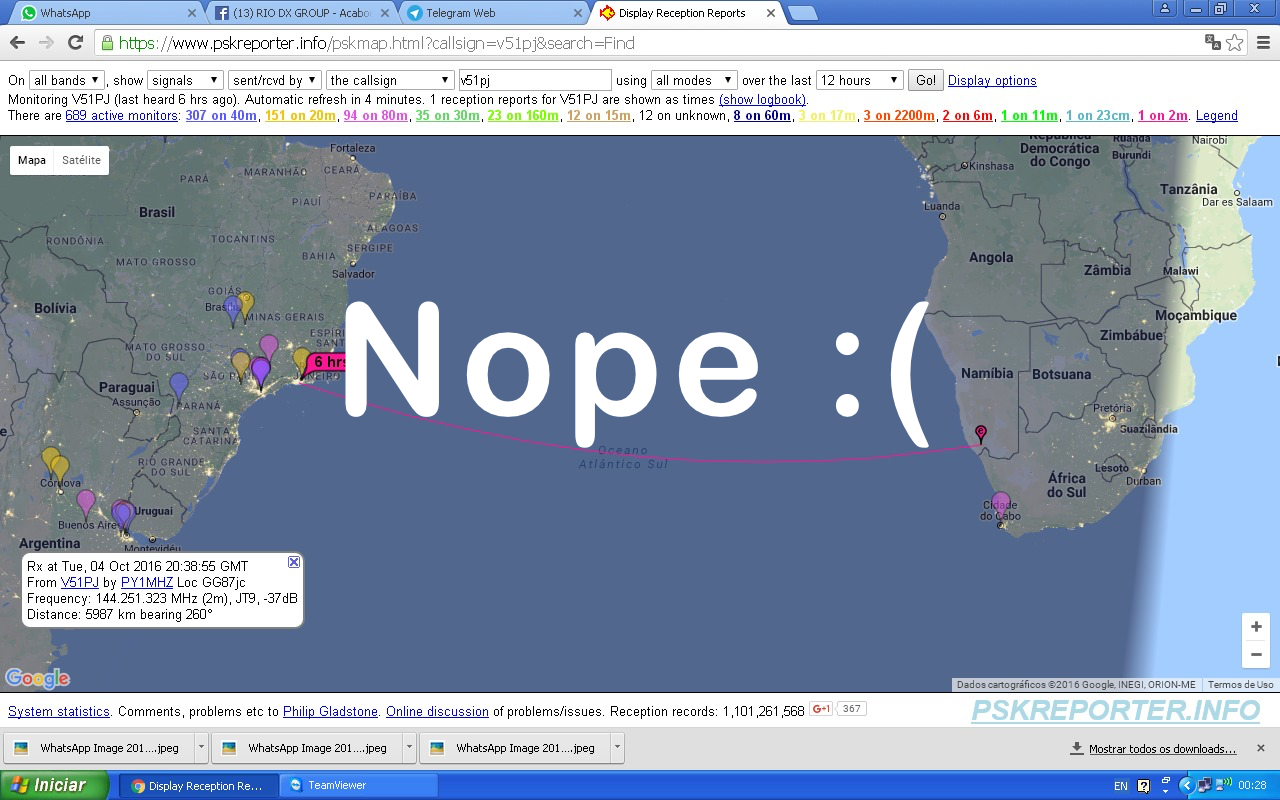Click the V51PJ transmitter marker in Namibia
The width and height of the screenshot is (1280, 800).
point(981,433)
